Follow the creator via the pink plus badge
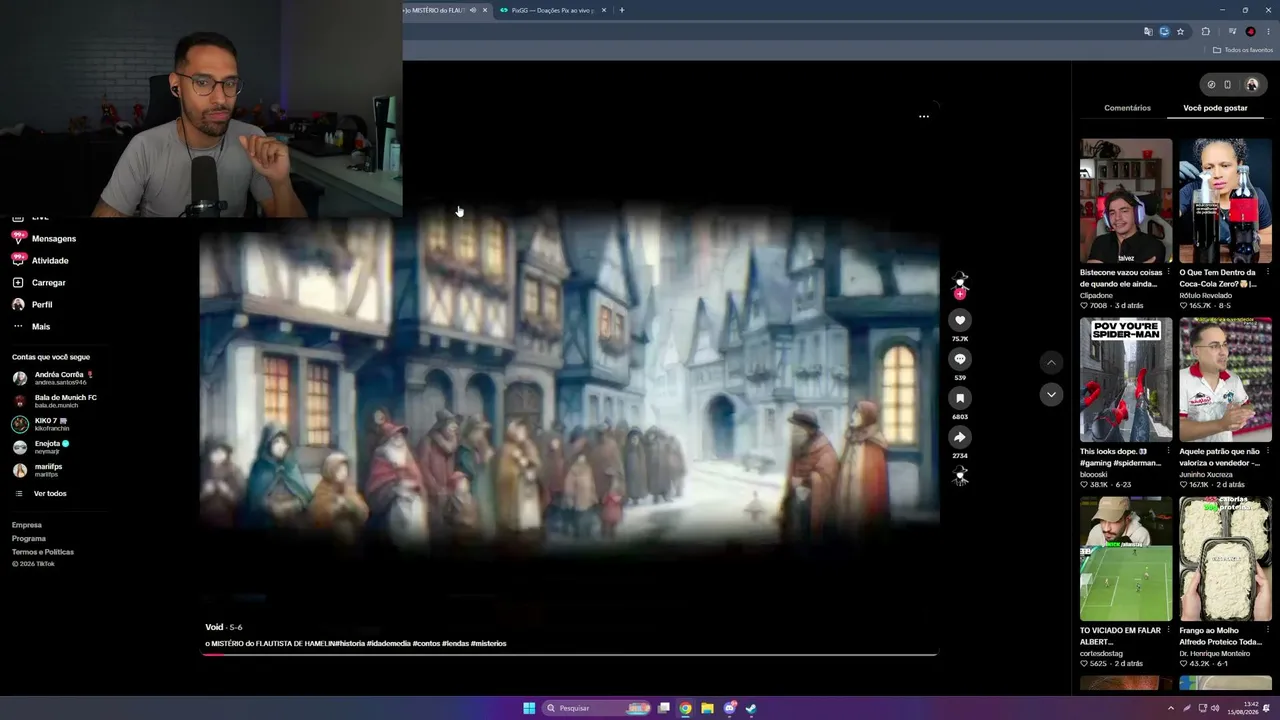Viewport: 1280px width, 720px height. [x=960, y=294]
